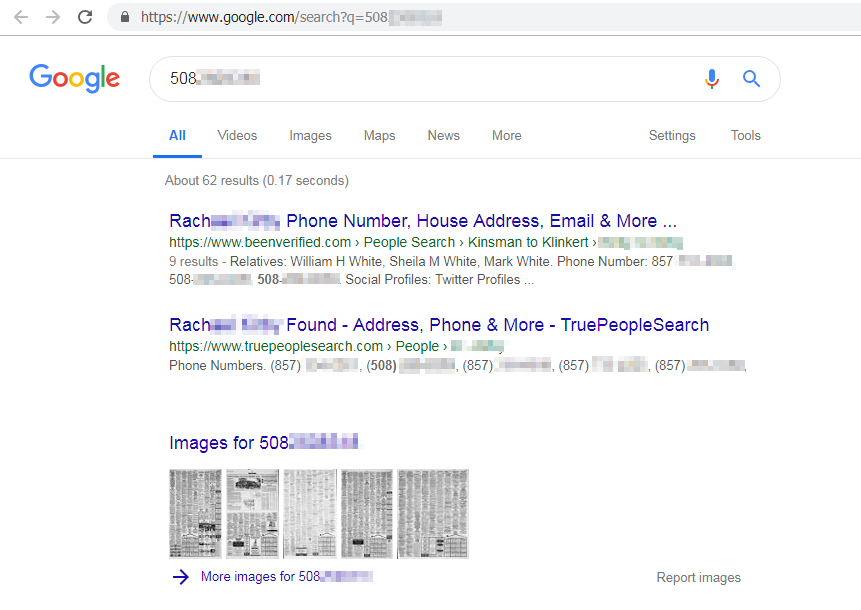Open the second newspaper image thumbnail

pos(253,514)
